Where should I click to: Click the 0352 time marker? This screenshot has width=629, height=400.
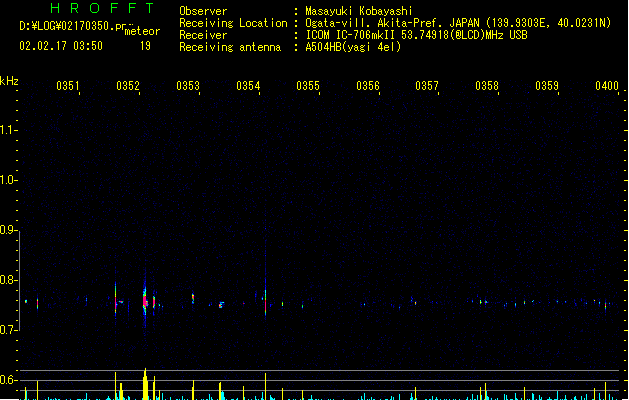click(x=128, y=86)
